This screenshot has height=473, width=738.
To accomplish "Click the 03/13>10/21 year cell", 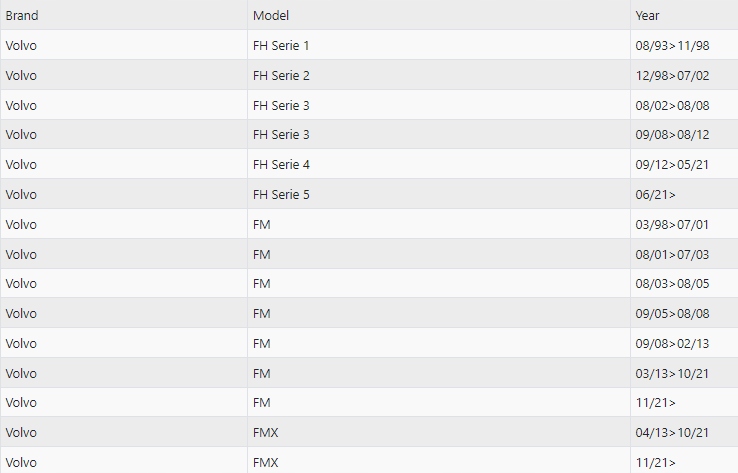I will pyautogui.click(x=672, y=374).
